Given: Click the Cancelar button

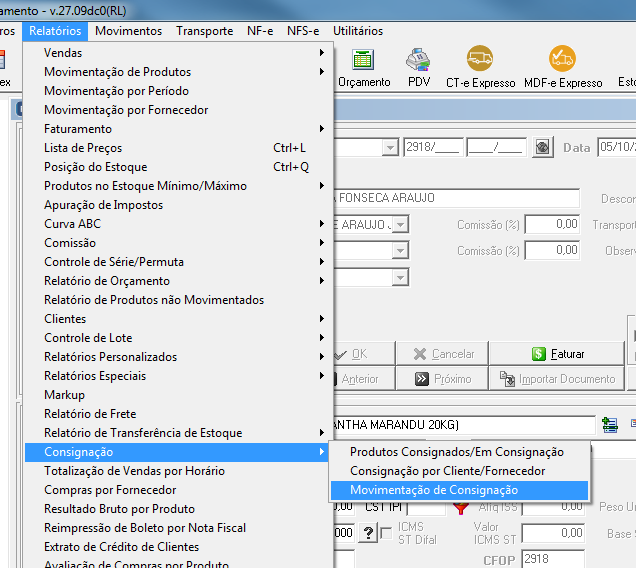Looking at the screenshot, I should tap(443, 354).
